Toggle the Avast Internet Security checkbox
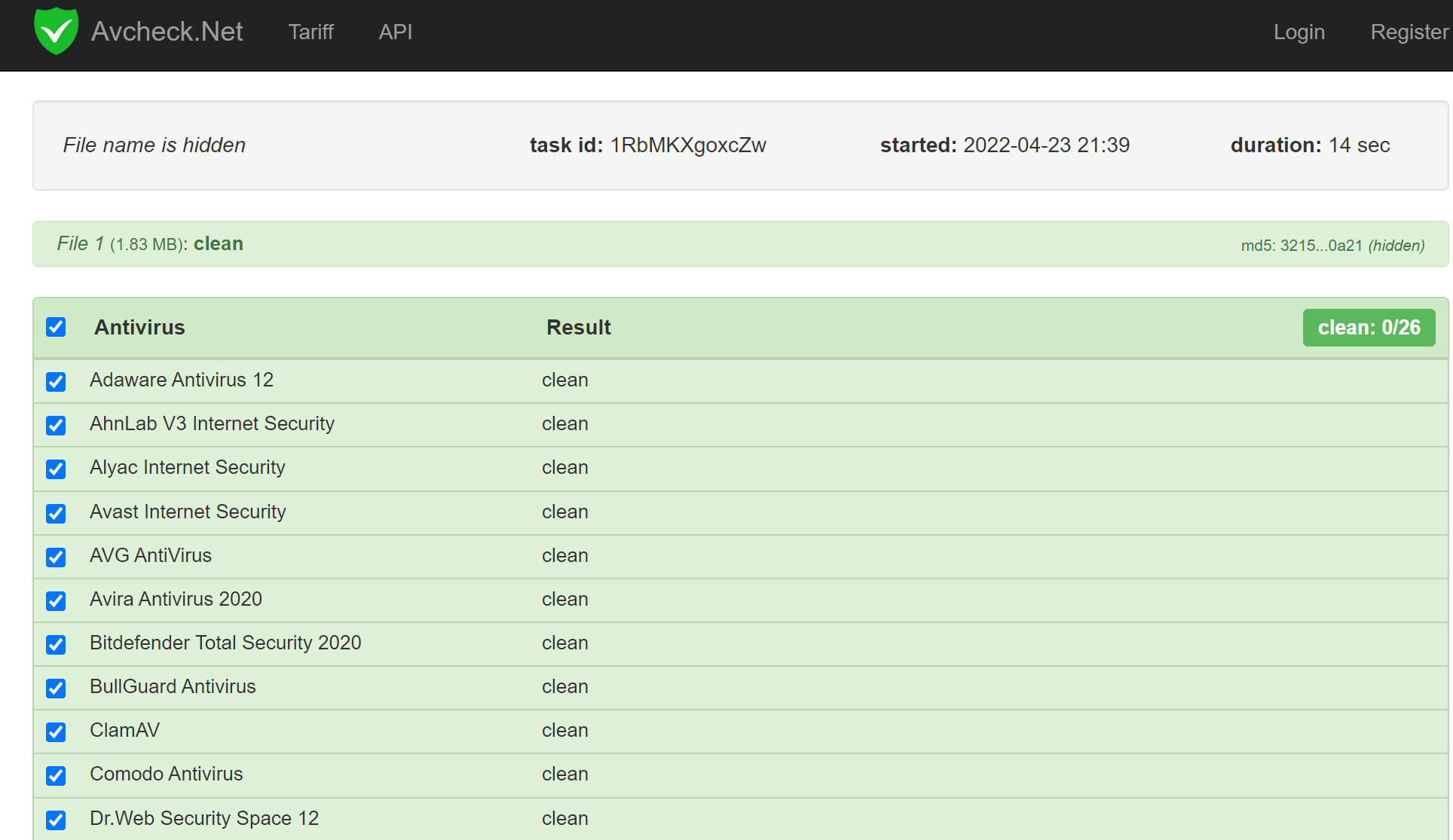 (x=56, y=513)
